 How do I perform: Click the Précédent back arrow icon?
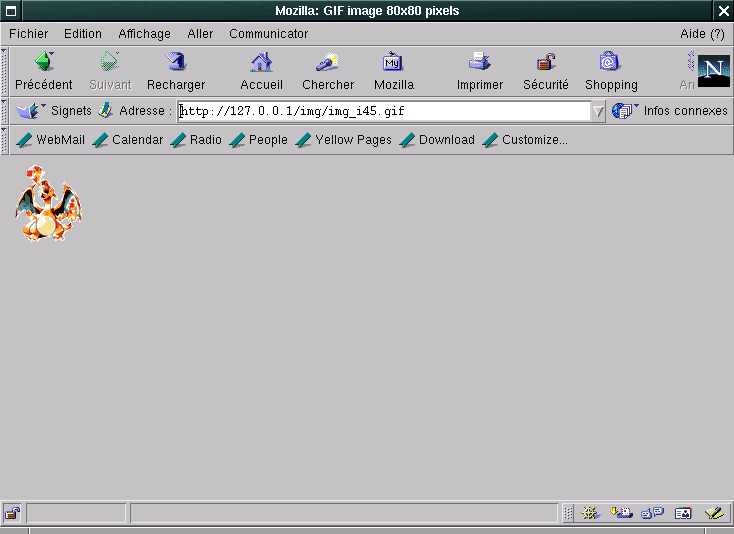point(43,63)
